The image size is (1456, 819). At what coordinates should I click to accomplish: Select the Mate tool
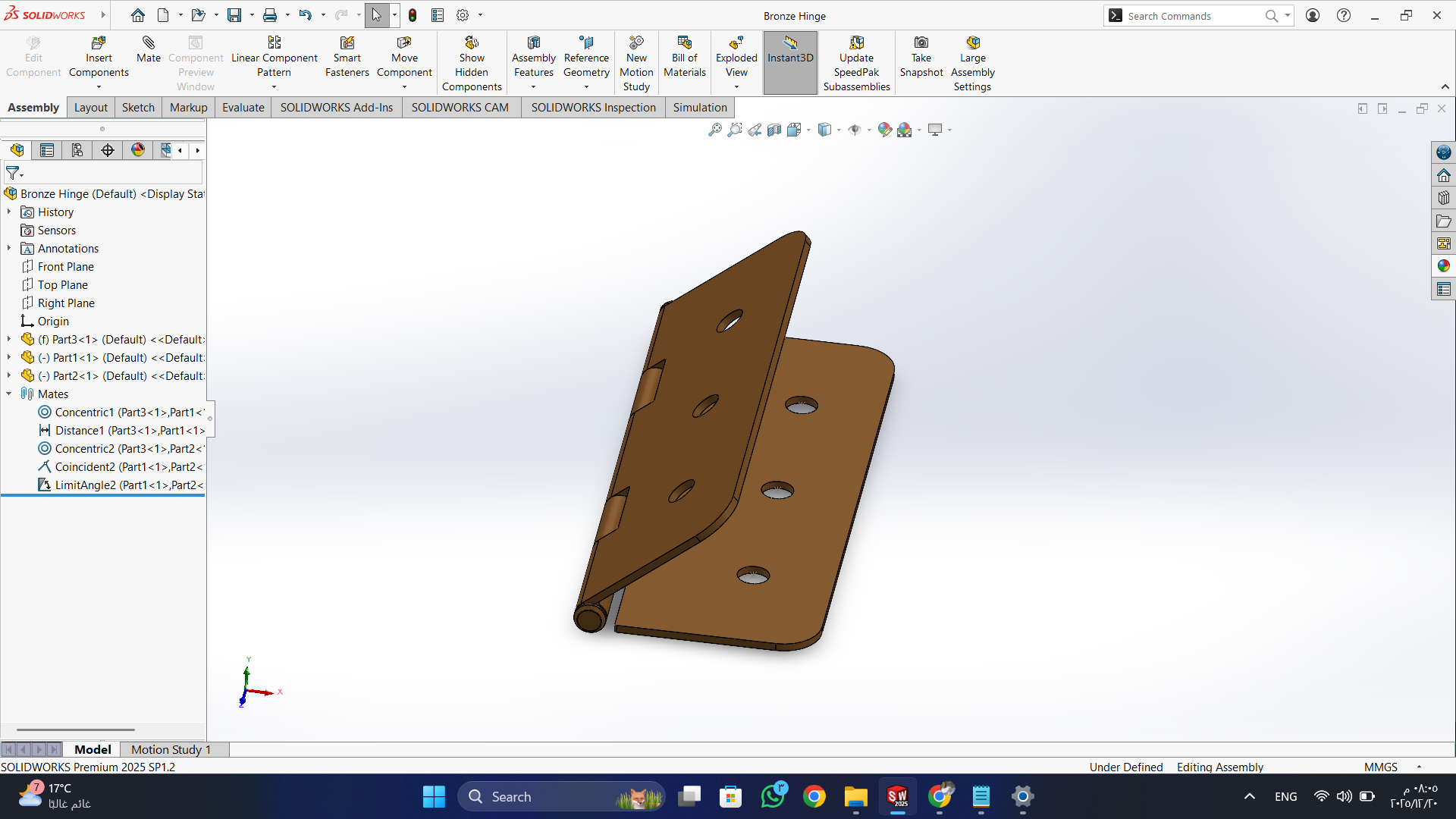pyautogui.click(x=149, y=50)
